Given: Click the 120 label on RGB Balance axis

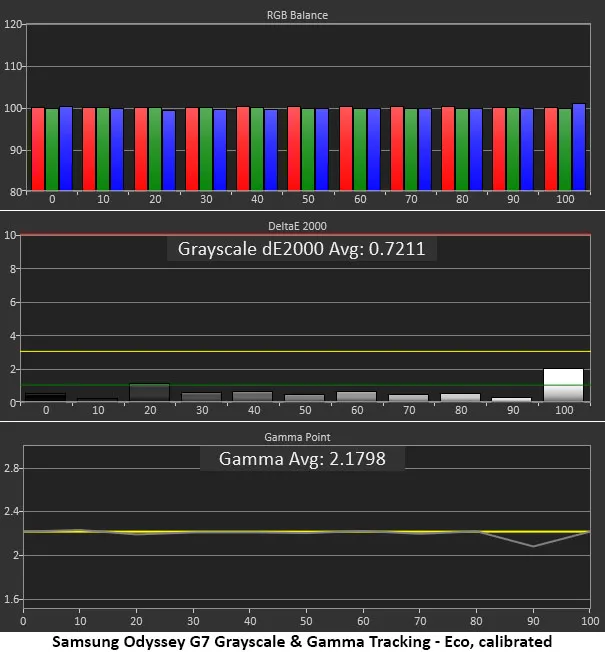Looking at the screenshot, I should click(x=12, y=24).
